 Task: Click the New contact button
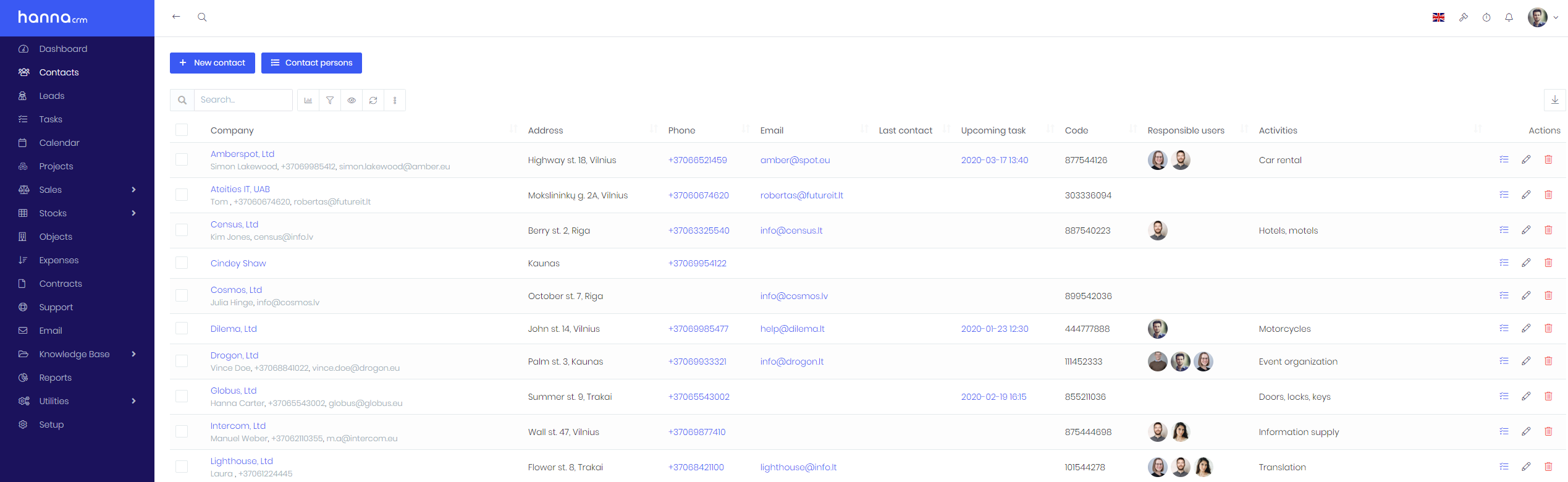pyautogui.click(x=213, y=63)
